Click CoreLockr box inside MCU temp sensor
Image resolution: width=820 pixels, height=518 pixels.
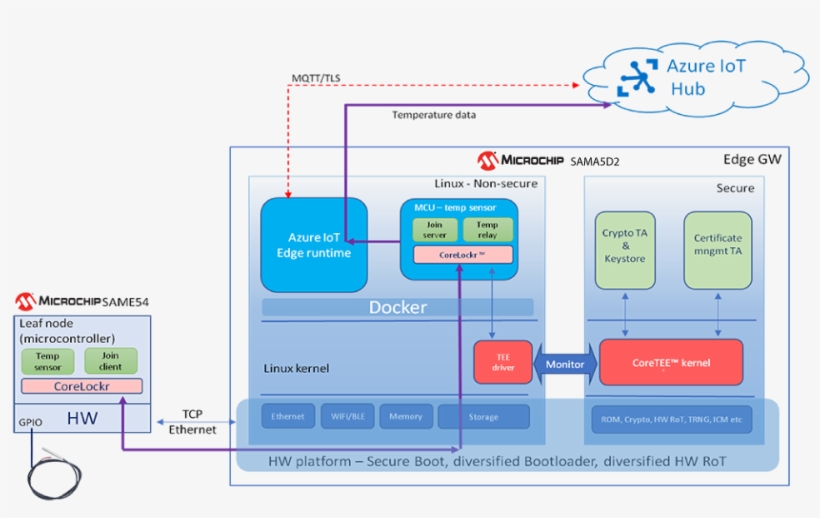pos(463,255)
